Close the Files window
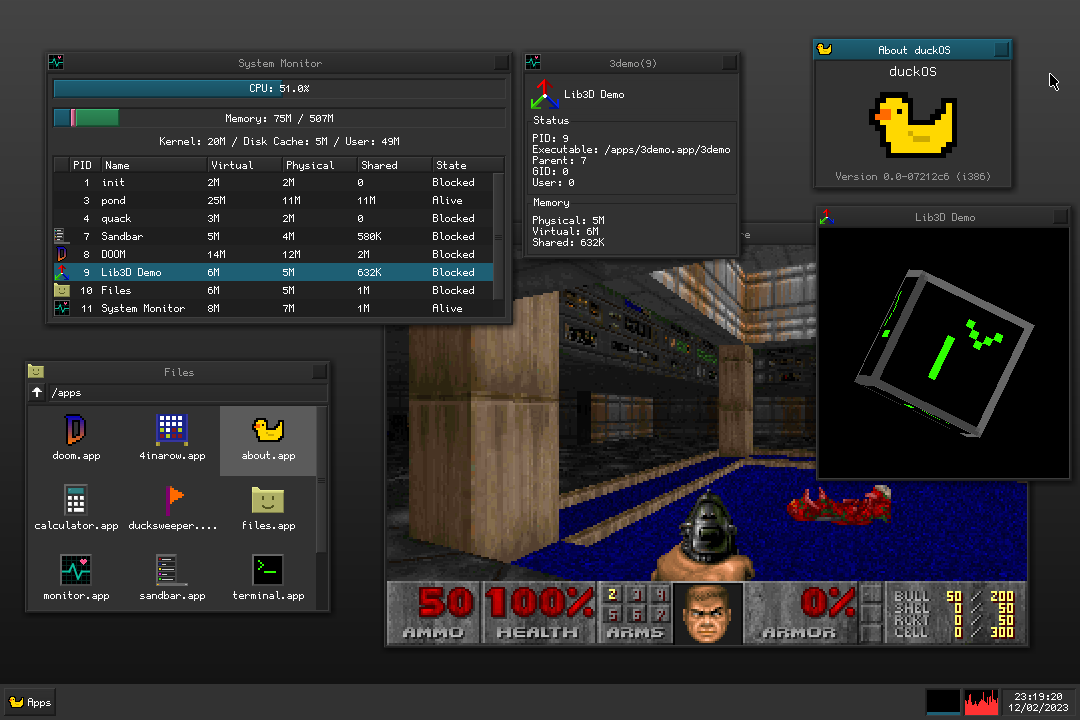Image resolution: width=1080 pixels, height=720 pixels. coord(320,372)
